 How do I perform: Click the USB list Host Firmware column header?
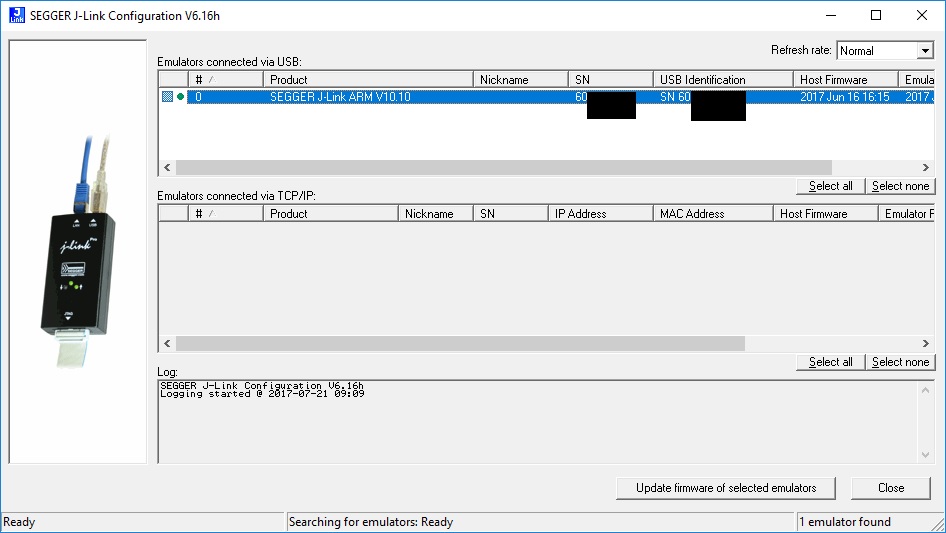pos(845,80)
